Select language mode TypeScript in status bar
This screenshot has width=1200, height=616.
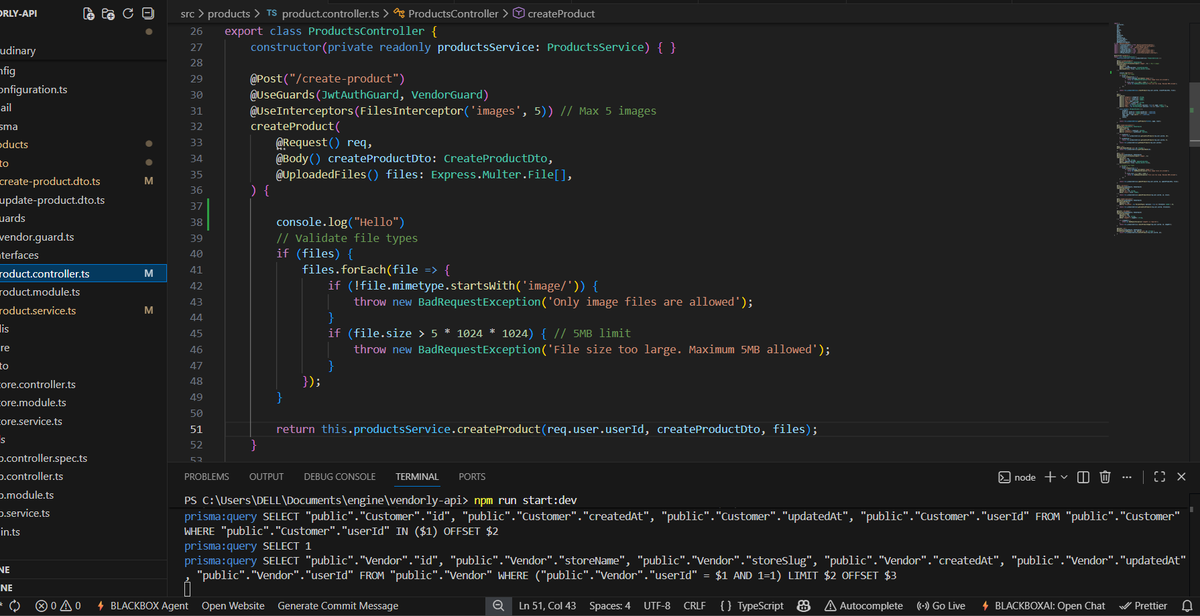(752, 606)
